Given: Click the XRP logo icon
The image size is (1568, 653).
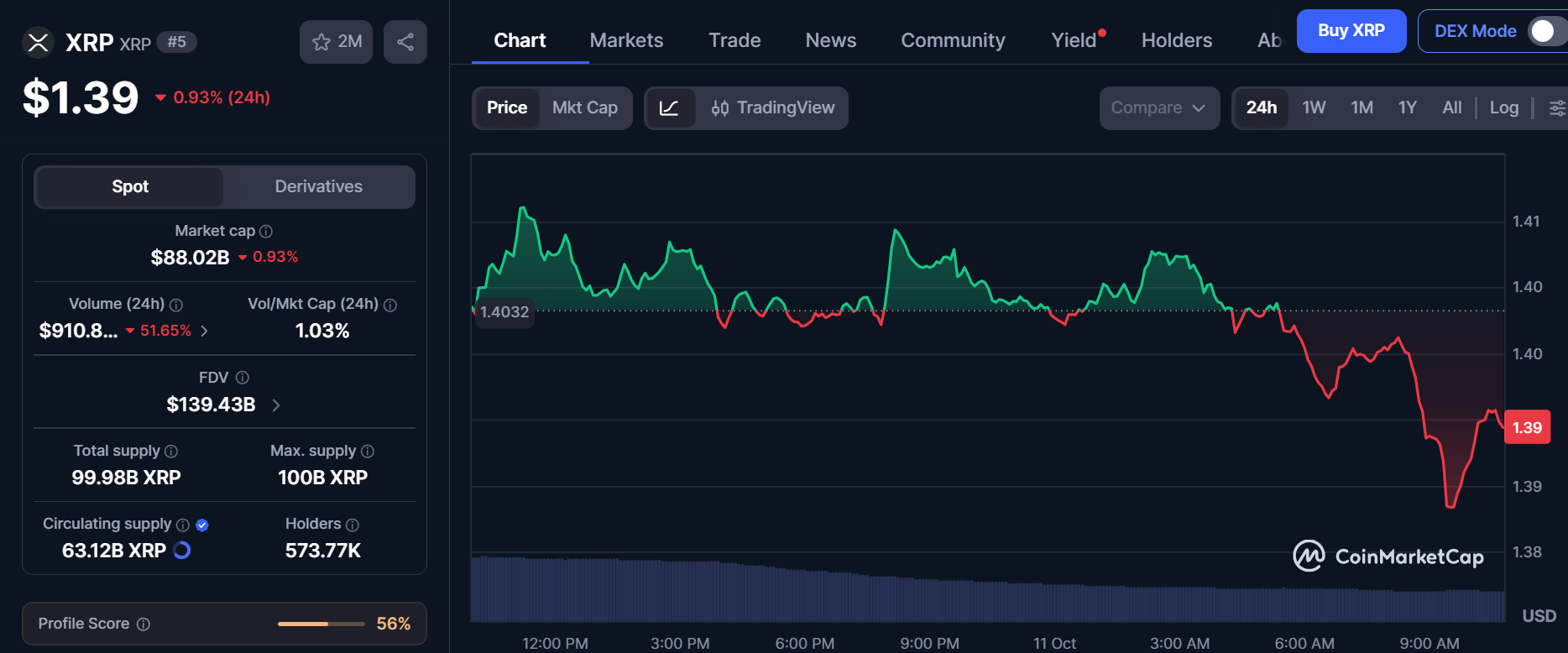Looking at the screenshot, I should point(38,42).
